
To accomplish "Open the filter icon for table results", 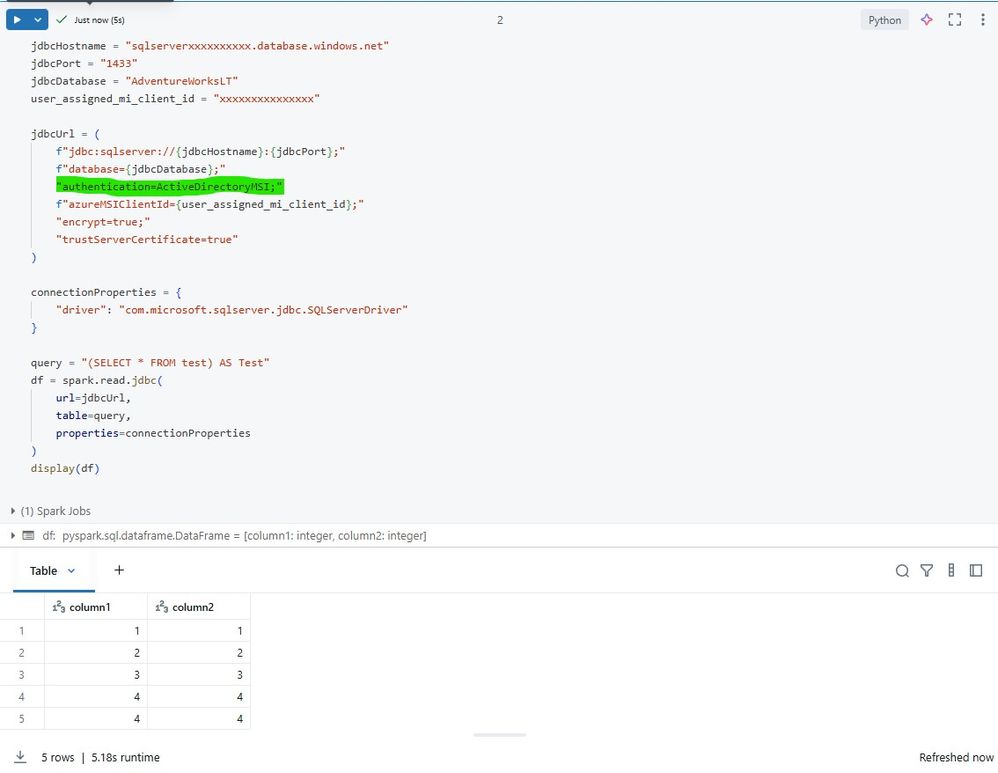I will (x=927, y=571).
